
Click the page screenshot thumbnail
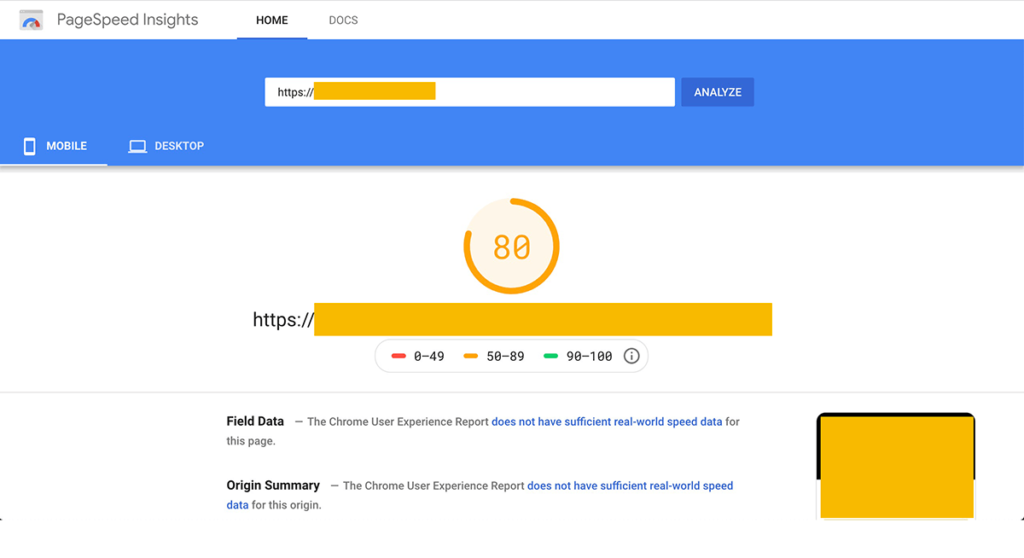896,466
